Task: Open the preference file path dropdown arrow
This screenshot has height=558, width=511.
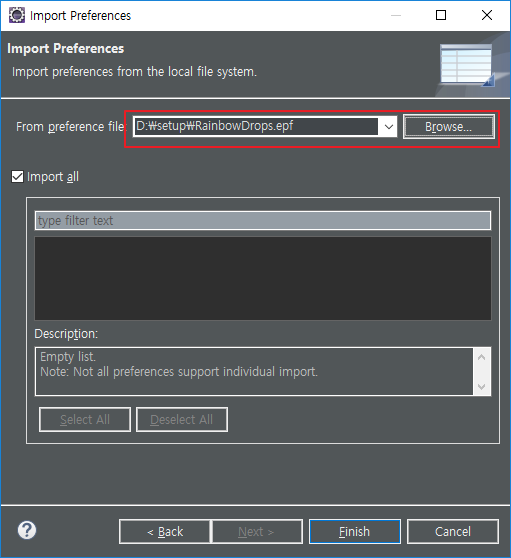Action: pos(389,127)
